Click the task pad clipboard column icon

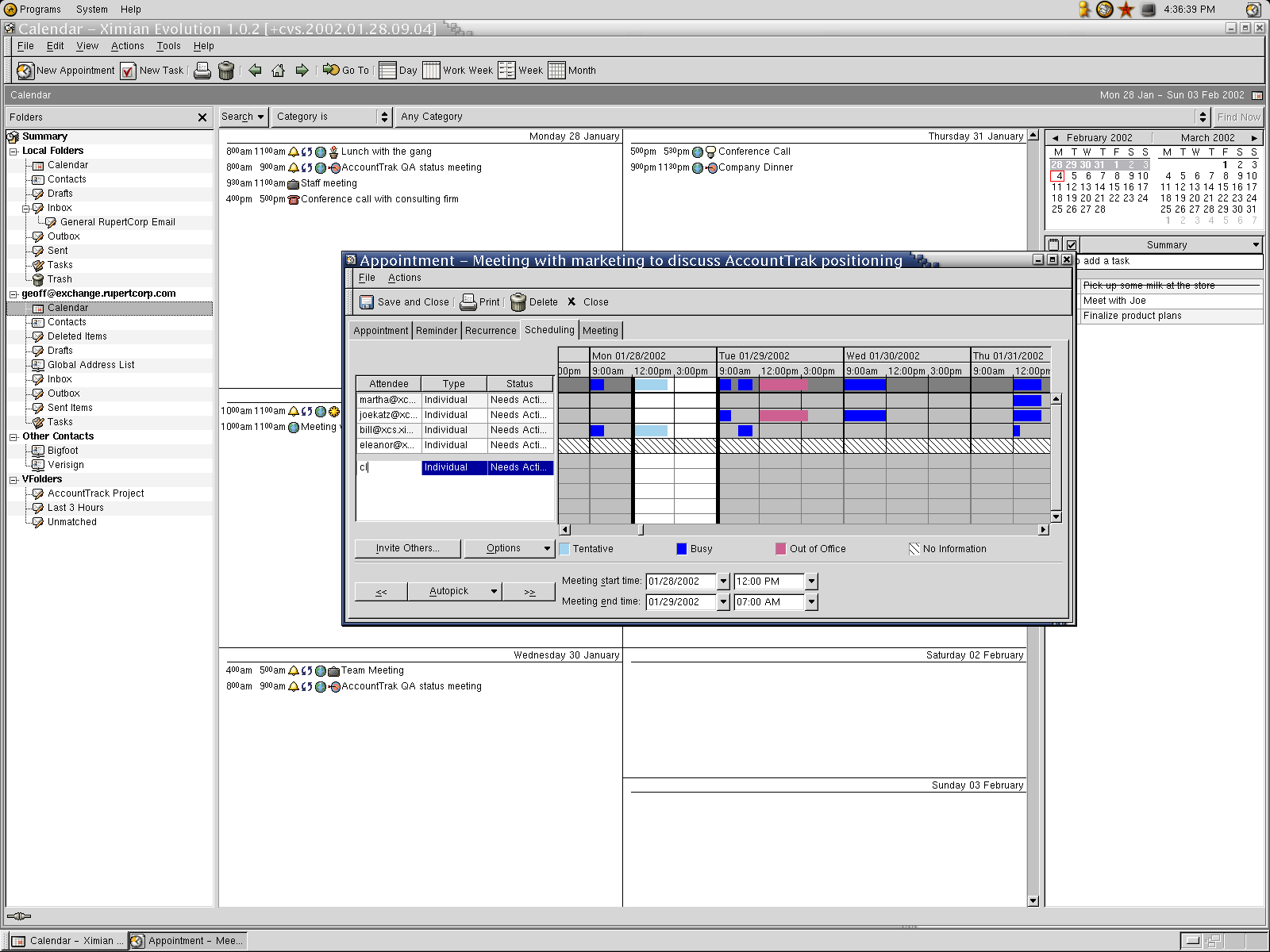tap(1053, 245)
